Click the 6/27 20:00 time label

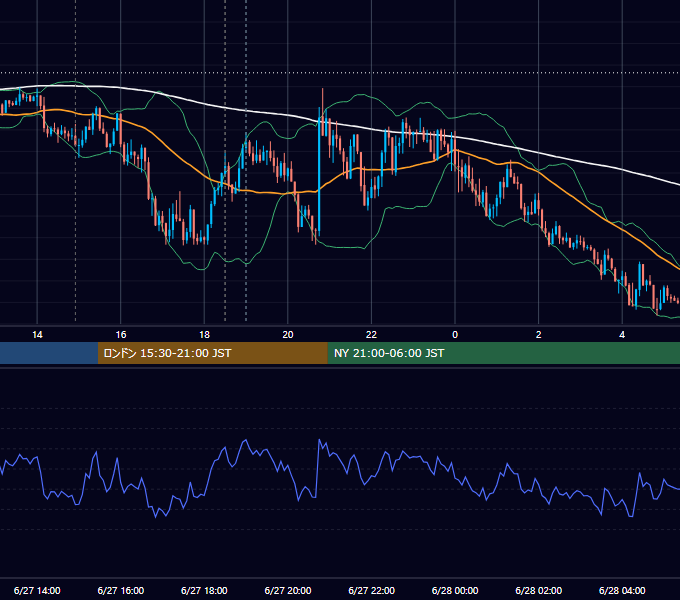(x=288, y=590)
